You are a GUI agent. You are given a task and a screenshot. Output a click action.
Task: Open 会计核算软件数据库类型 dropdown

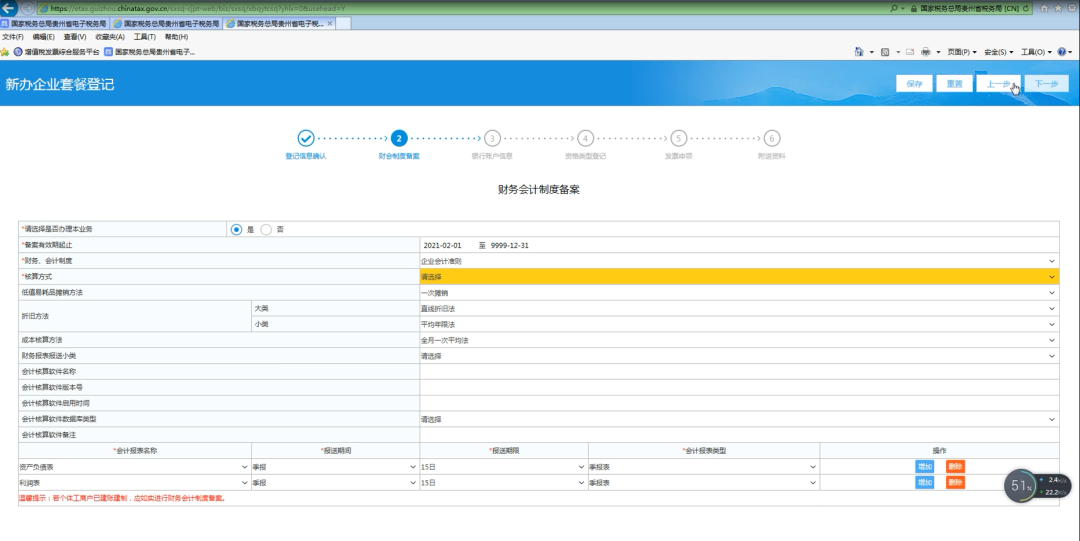pyautogui.click(x=738, y=419)
